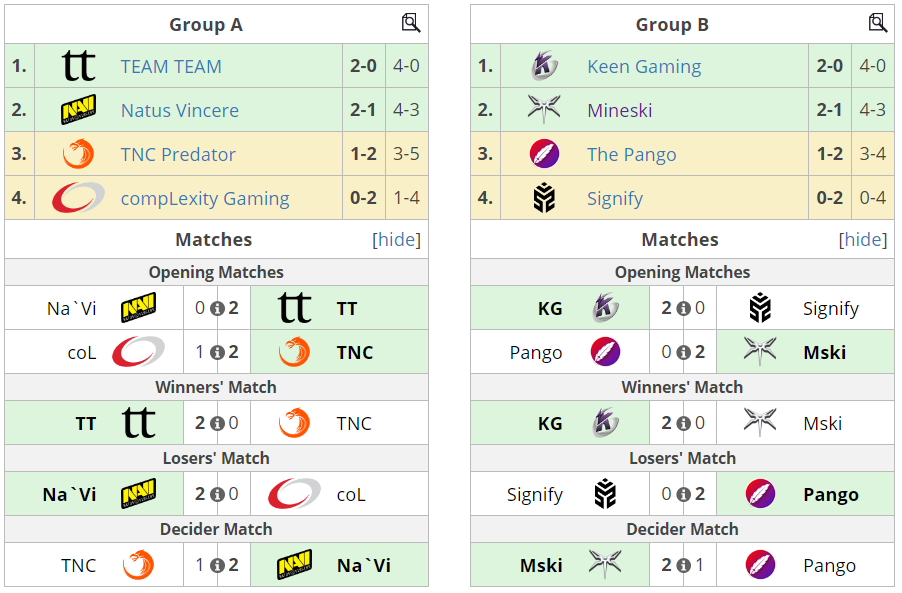Hide the Group B matches list
902x593 pixels.
click(x=863, y=239)
